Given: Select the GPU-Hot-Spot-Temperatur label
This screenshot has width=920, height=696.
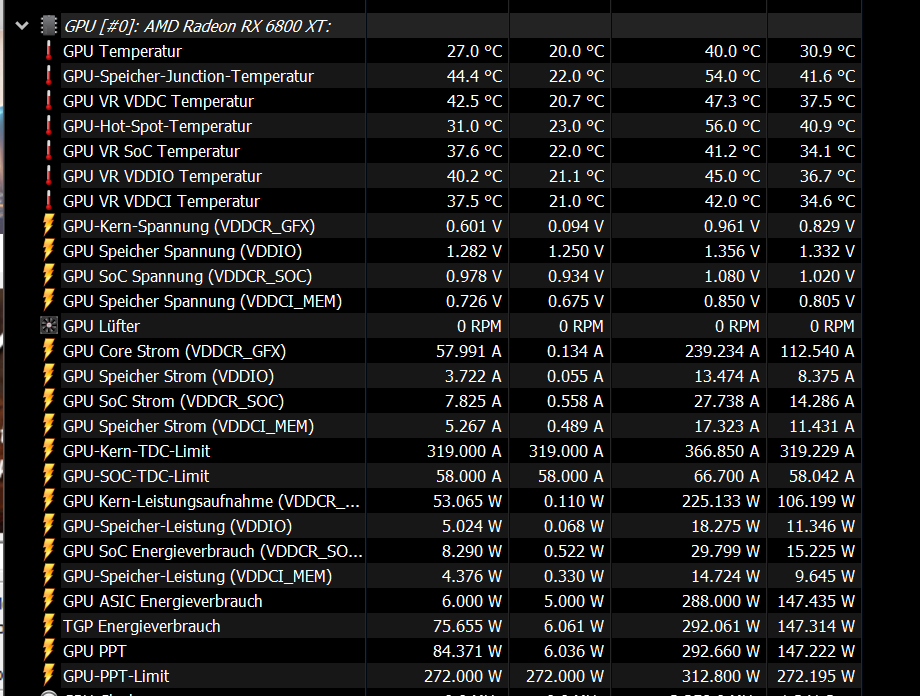Looking at the screenshot, I should tap(157, 126).
